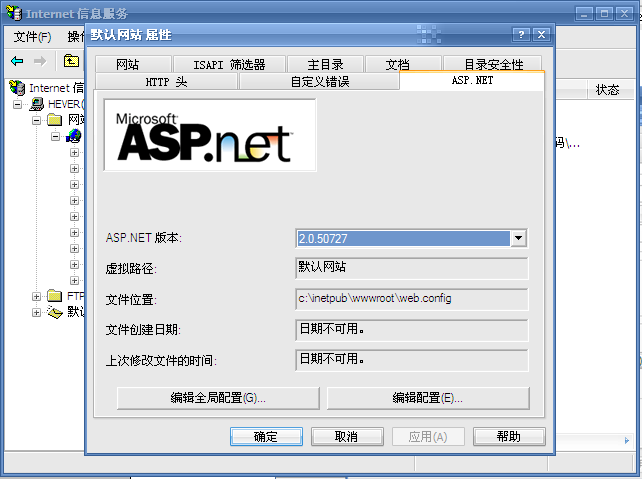Click the forward arrow toolbar icon

coord(40,61)
